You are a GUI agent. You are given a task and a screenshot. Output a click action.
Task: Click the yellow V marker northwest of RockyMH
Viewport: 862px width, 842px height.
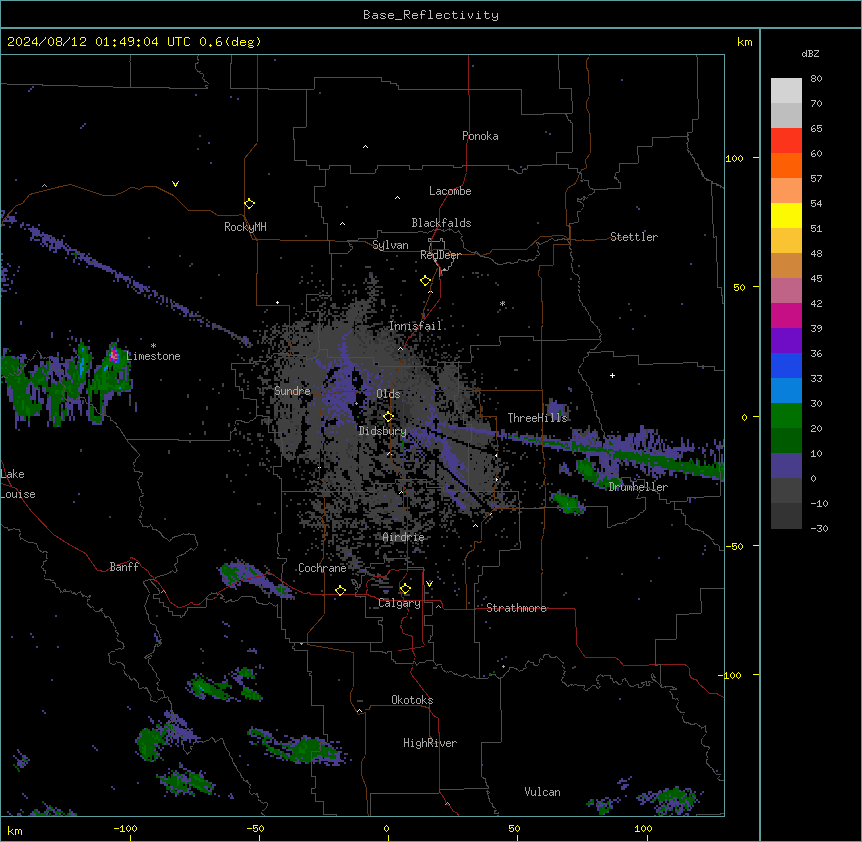click(x=175, y=184)
